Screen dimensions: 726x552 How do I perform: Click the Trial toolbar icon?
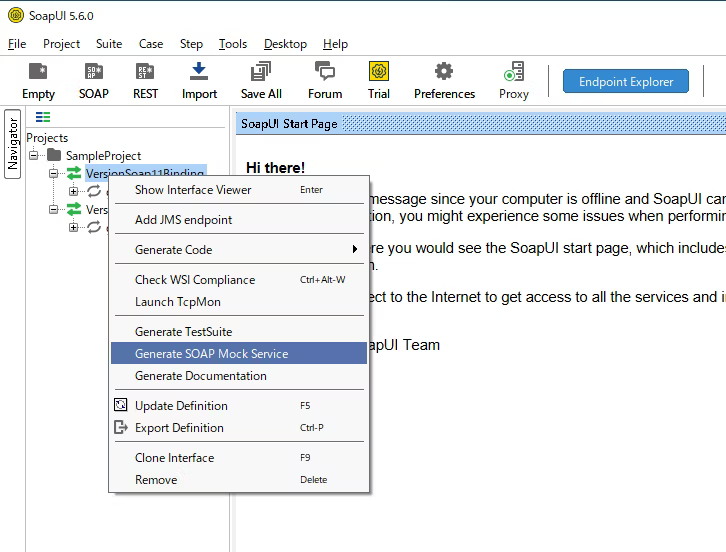pyautogui.click(x=379, y=80)
